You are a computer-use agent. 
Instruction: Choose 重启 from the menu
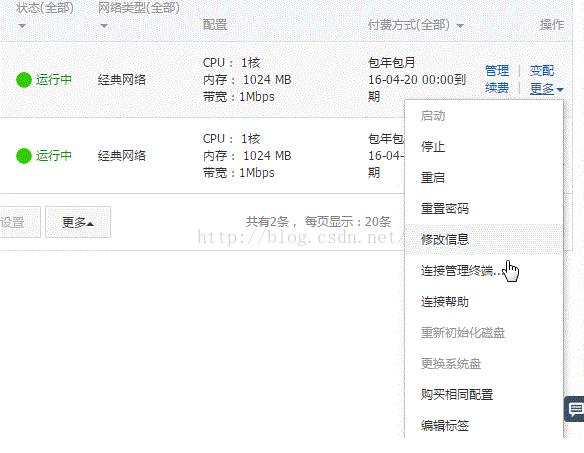[484, 177]
